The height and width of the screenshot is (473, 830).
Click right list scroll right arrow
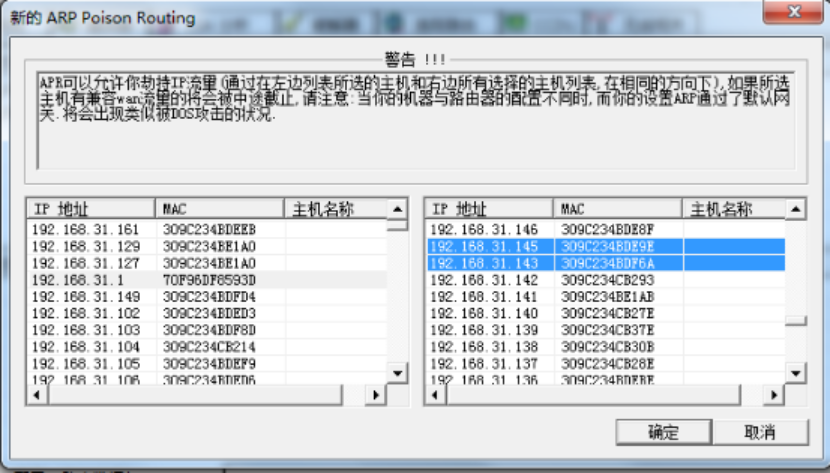[x=774, y=395]
